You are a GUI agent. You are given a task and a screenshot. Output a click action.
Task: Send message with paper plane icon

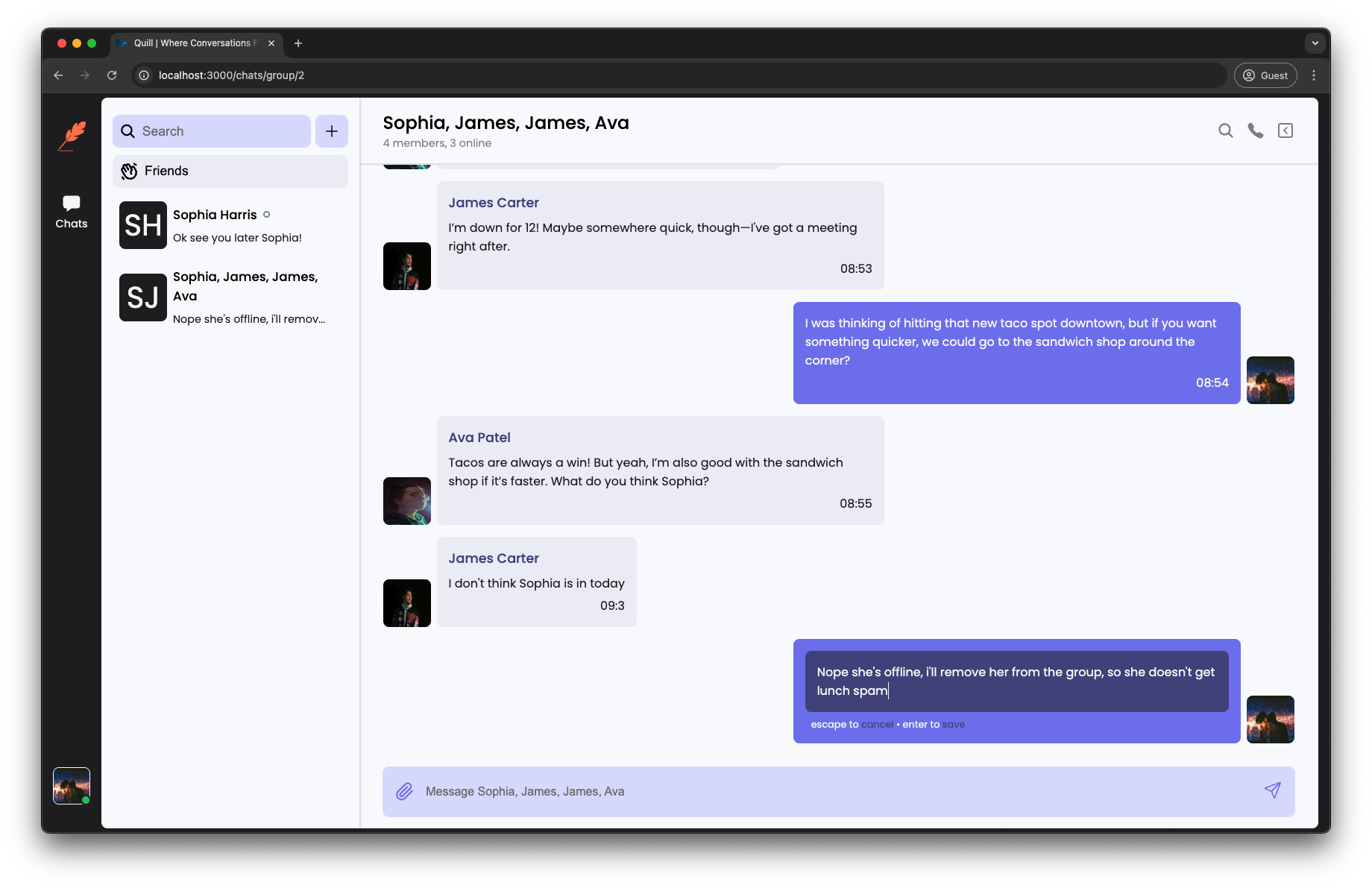(x=1272, y=790)
